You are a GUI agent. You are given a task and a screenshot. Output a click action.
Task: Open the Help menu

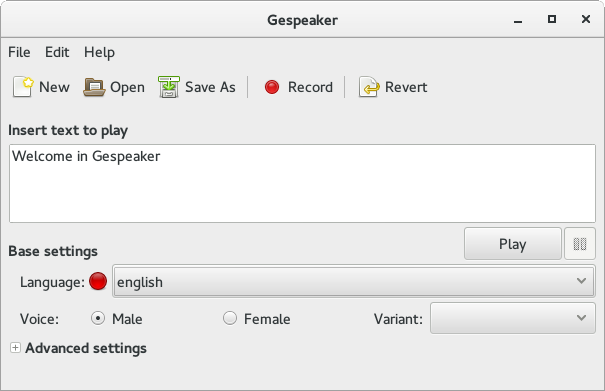pos(99,52)
